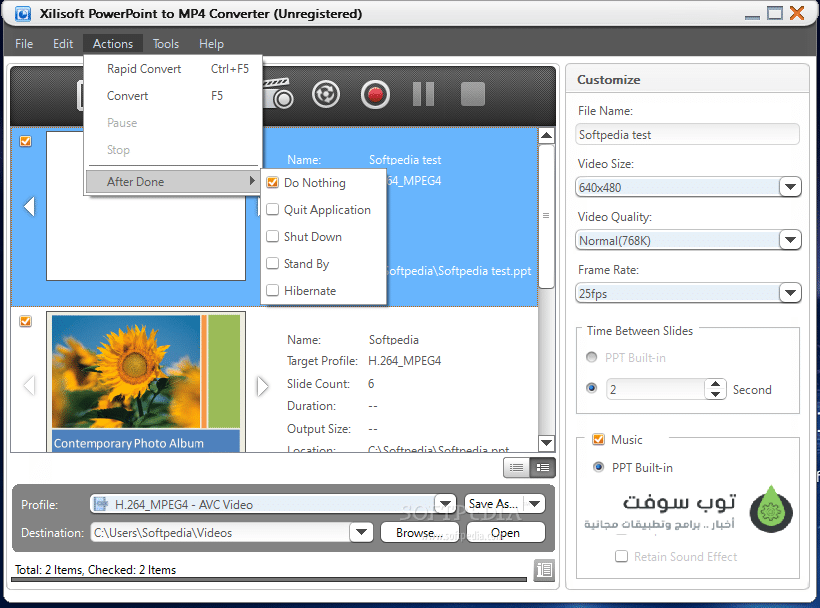Open the log icon in status bar
The image size is (820, 608).
click(544, 569)
